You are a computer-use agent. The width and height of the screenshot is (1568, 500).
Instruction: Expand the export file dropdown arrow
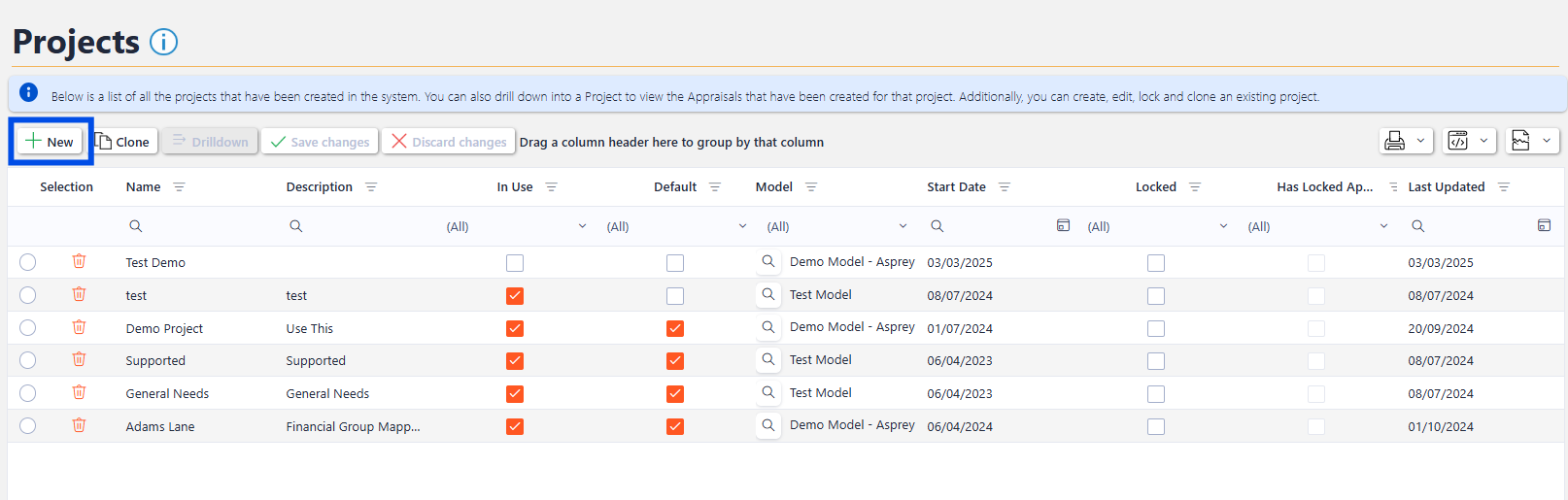click(x=1547, y=141)
